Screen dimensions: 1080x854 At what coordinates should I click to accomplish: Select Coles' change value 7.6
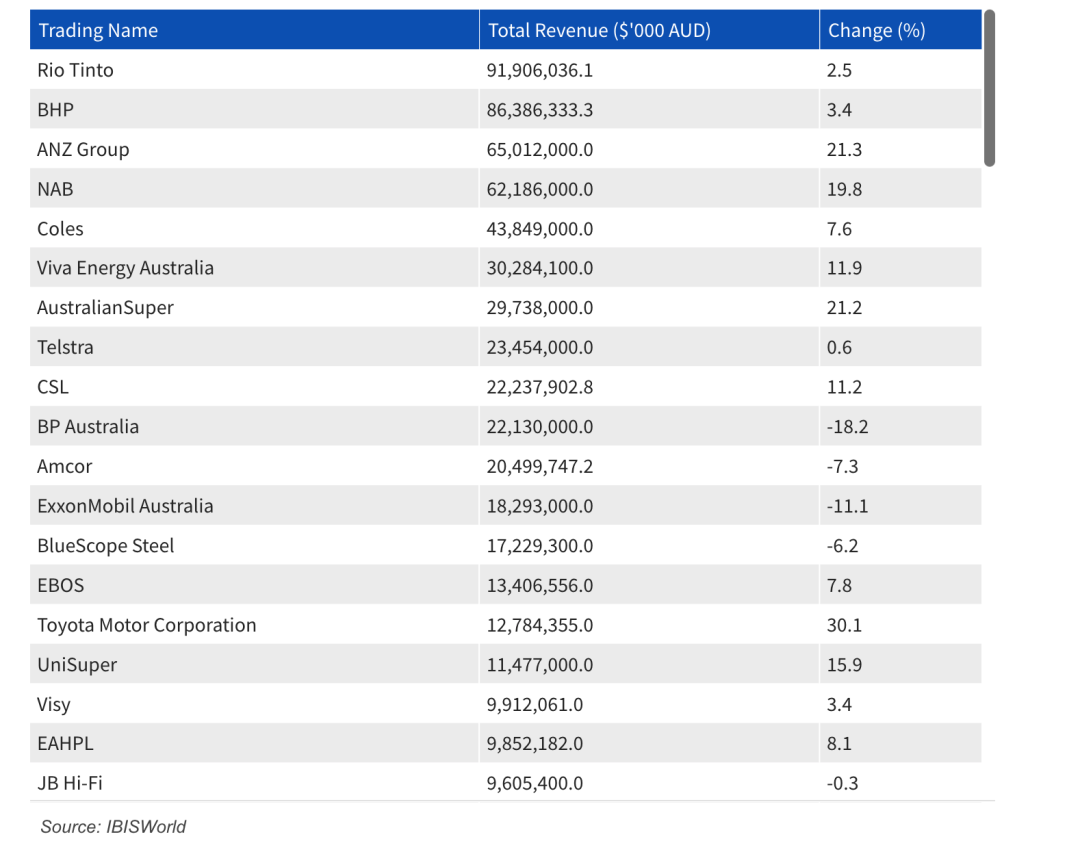tap(840, 229)
